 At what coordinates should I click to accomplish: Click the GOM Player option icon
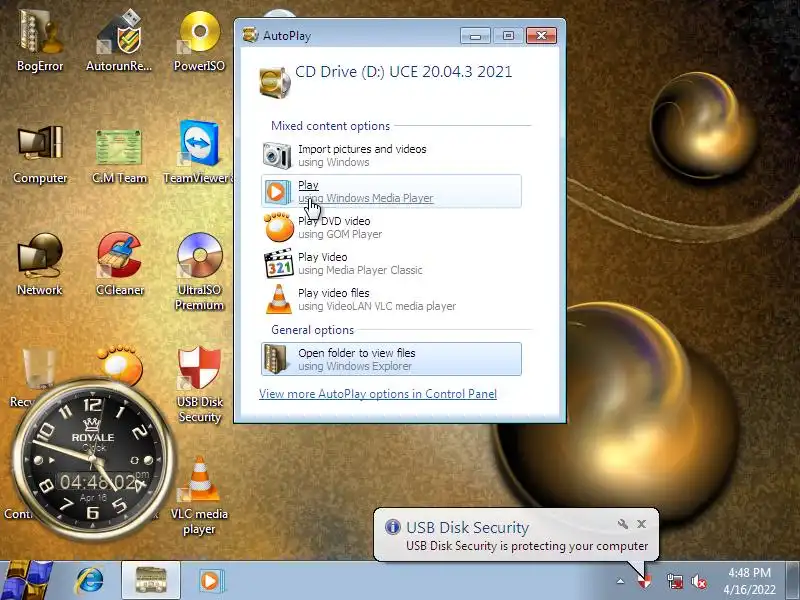click(x=279, y=227)
